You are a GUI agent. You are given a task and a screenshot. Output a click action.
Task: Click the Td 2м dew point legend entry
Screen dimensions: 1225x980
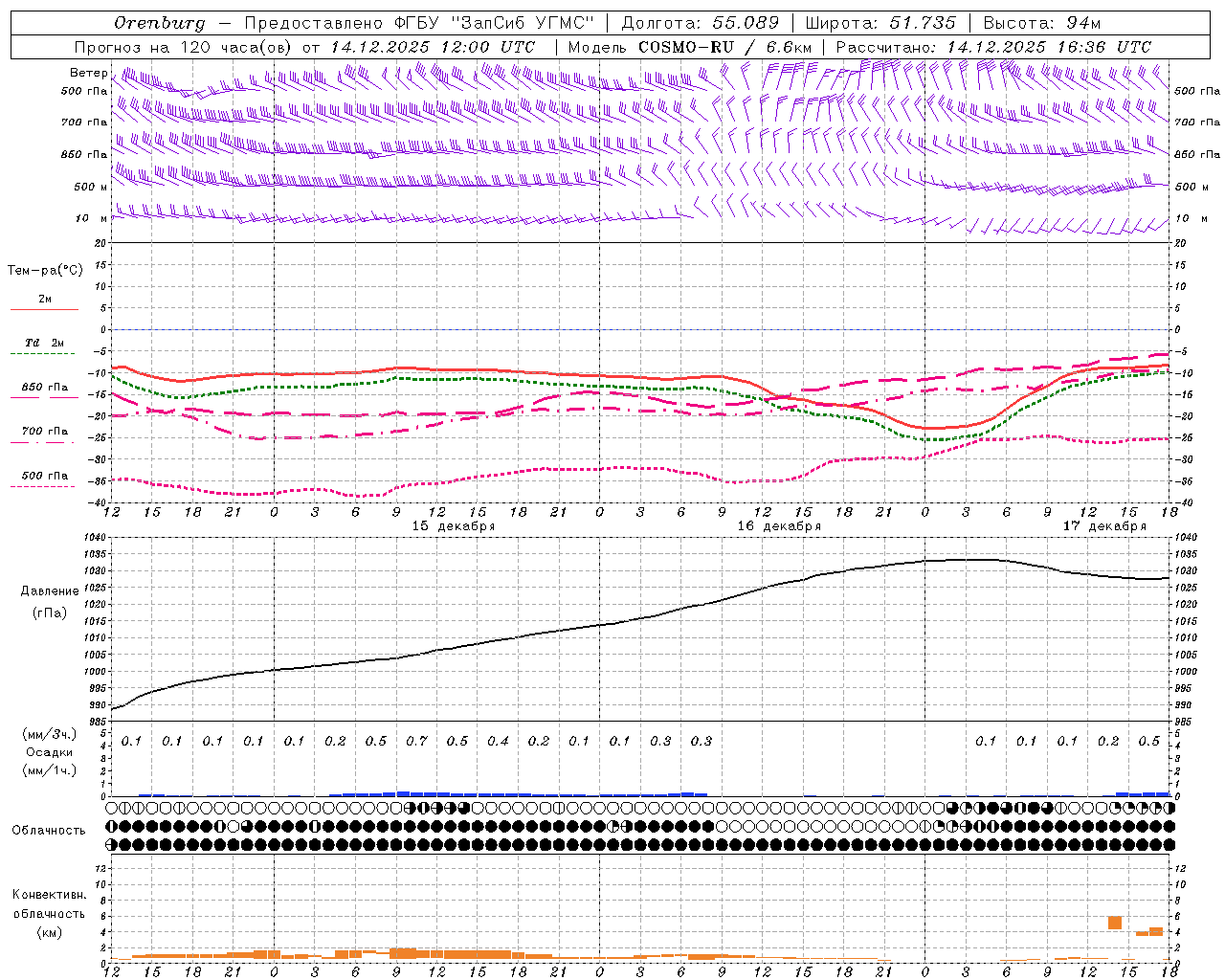tap(45, 343)
